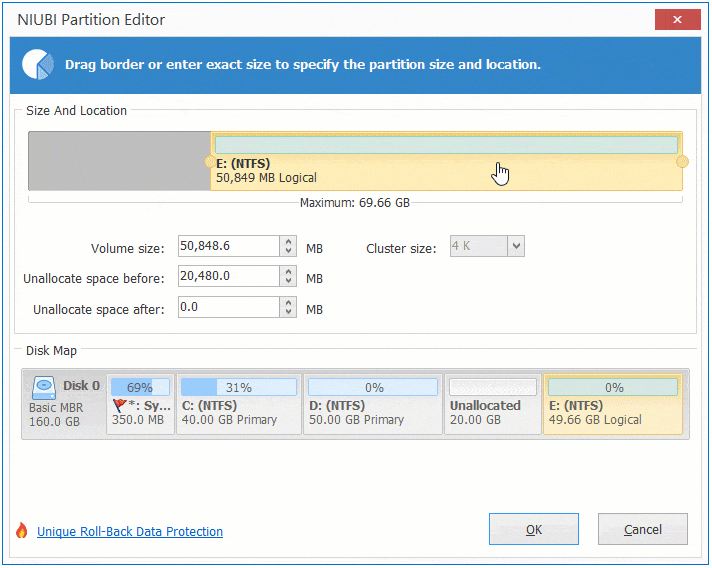Decrease Unallocate space after value

coord(289,313)
